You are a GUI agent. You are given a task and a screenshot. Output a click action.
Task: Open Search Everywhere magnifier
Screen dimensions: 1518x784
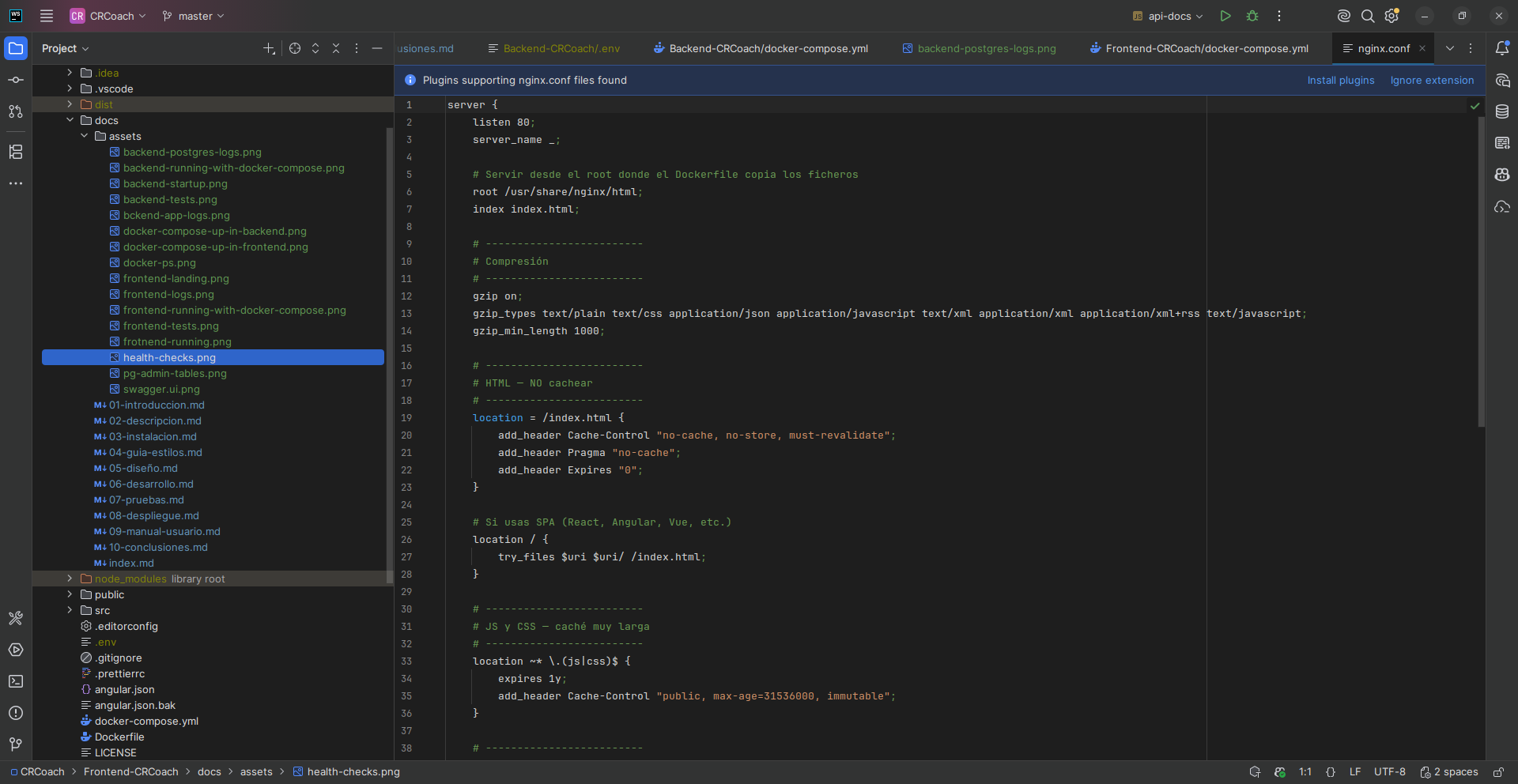point(1368,16)
